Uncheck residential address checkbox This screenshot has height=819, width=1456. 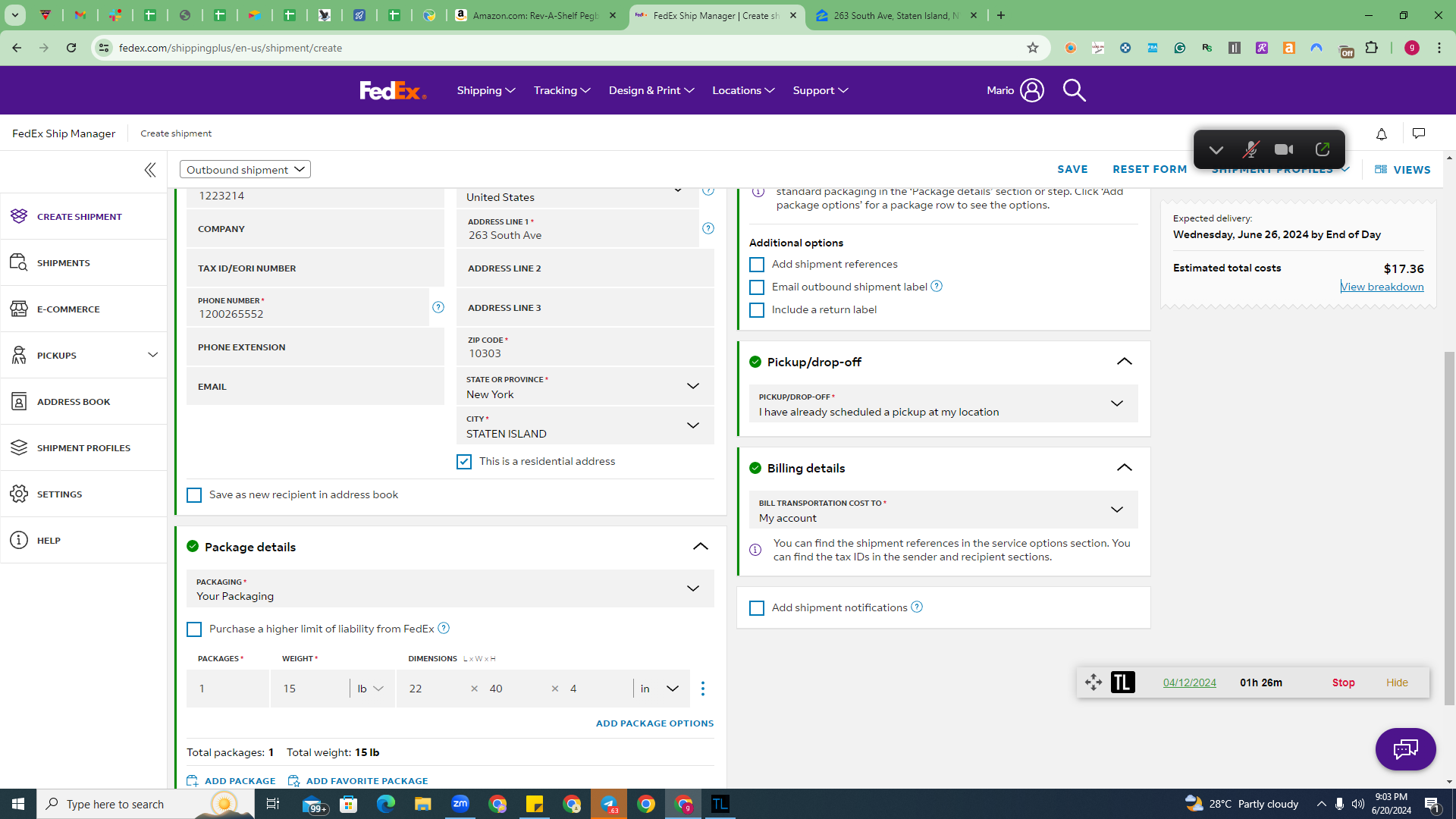click(x=464, y=462)
